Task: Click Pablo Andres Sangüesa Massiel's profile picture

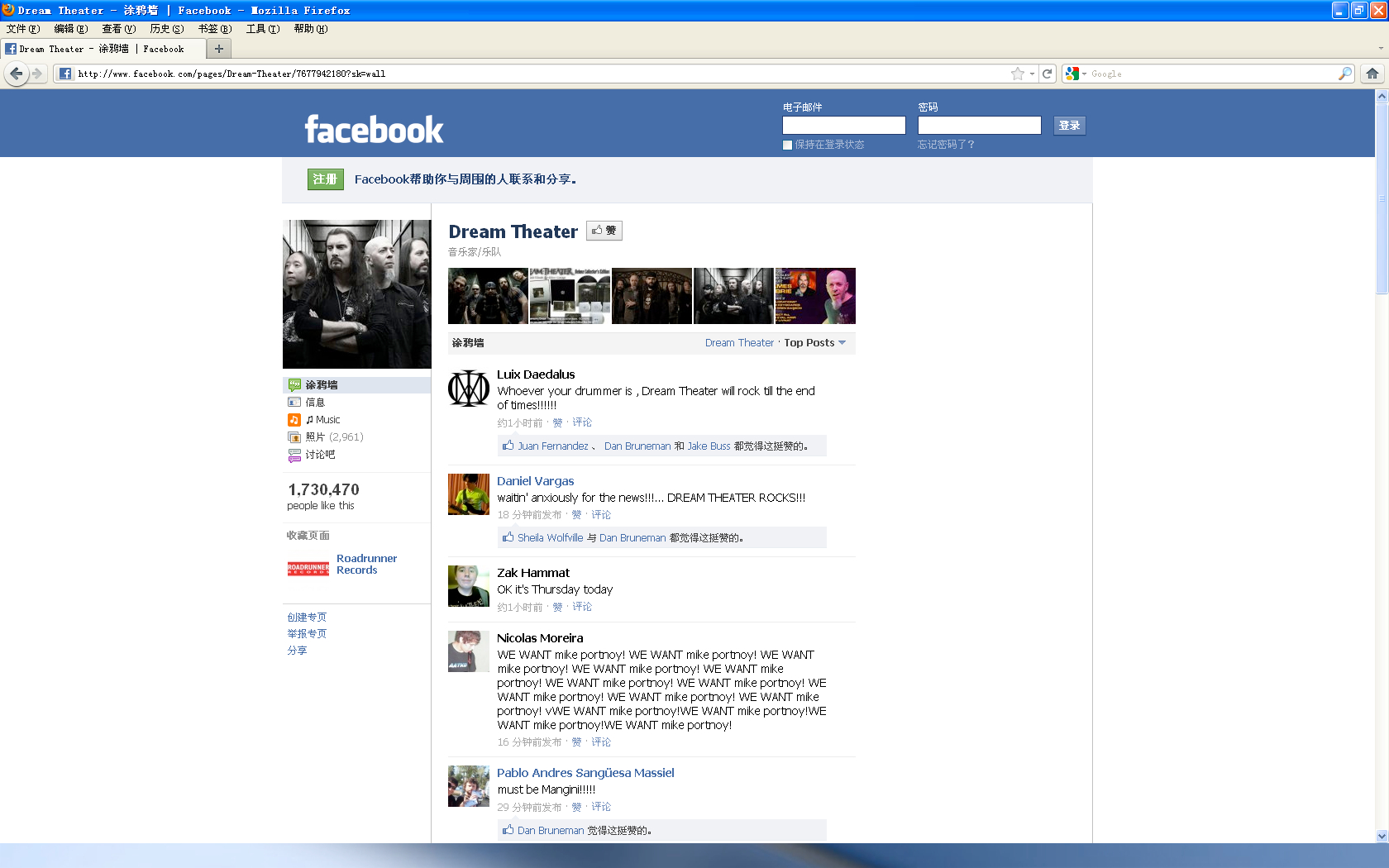Action: 469,786
